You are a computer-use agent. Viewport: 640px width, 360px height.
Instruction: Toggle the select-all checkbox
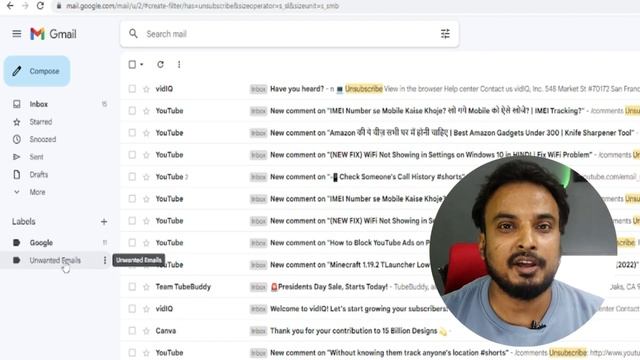pos(132,64)
